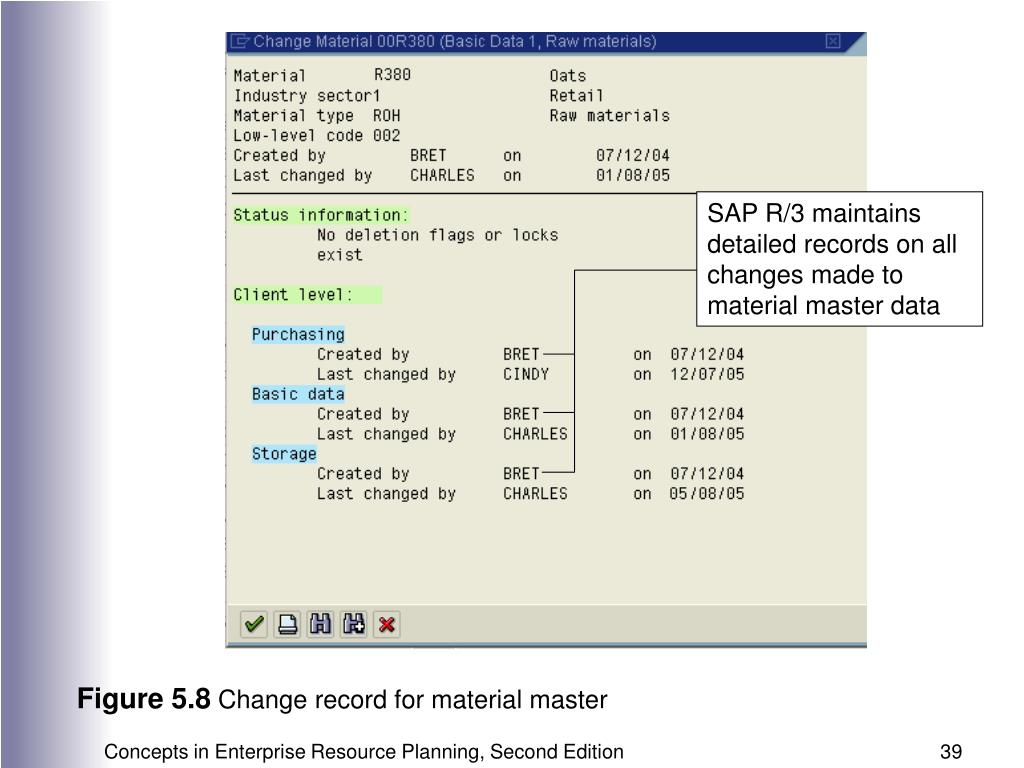Click header 'Last changed by' date 01/08/05

pos(633,176)
